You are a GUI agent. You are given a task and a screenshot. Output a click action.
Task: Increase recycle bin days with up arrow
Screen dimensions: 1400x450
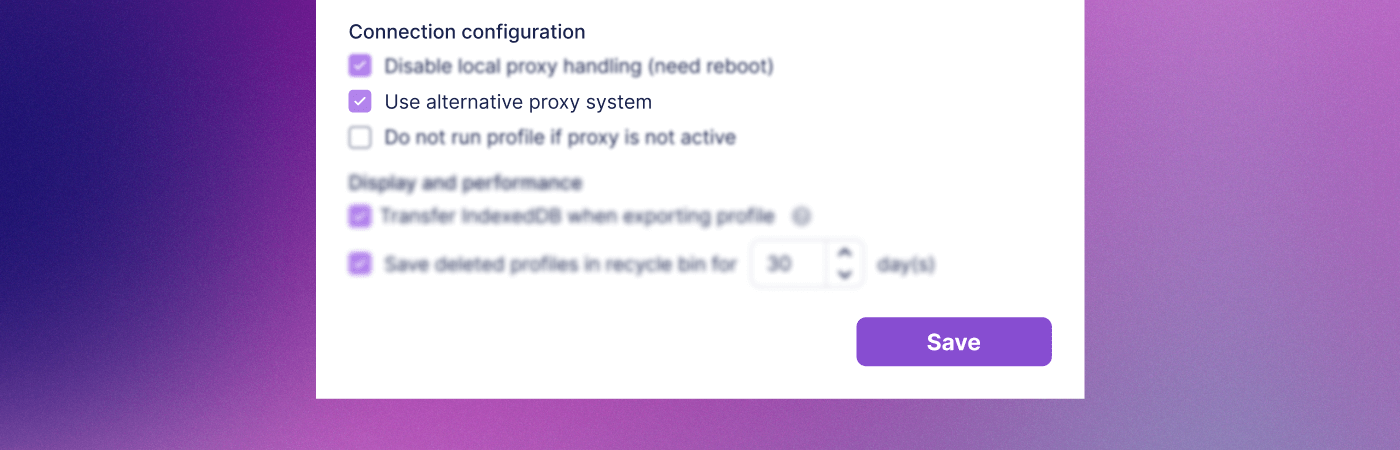(845, 253)
